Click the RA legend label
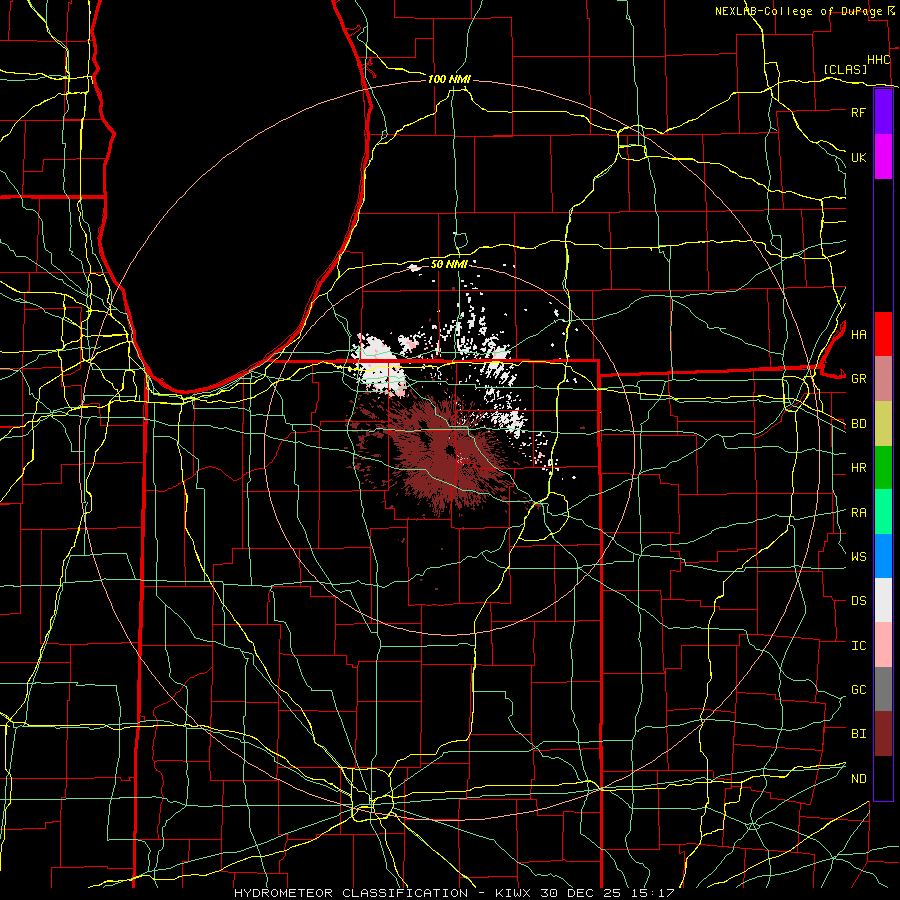 pyautogui.click(x=858, y=513)
